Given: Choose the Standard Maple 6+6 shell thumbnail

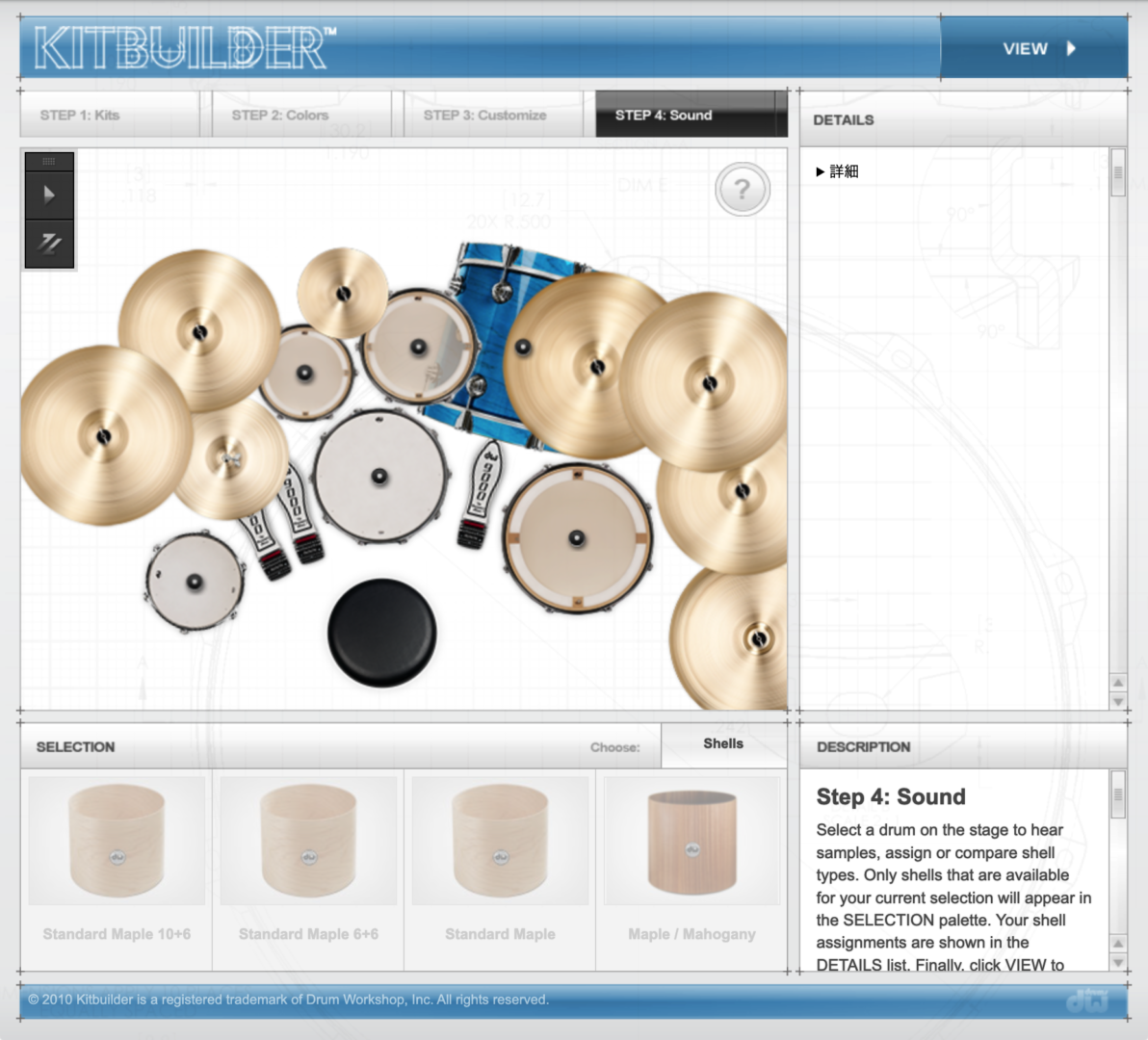Looking at the screenshot, I should (x=308, y=841).
